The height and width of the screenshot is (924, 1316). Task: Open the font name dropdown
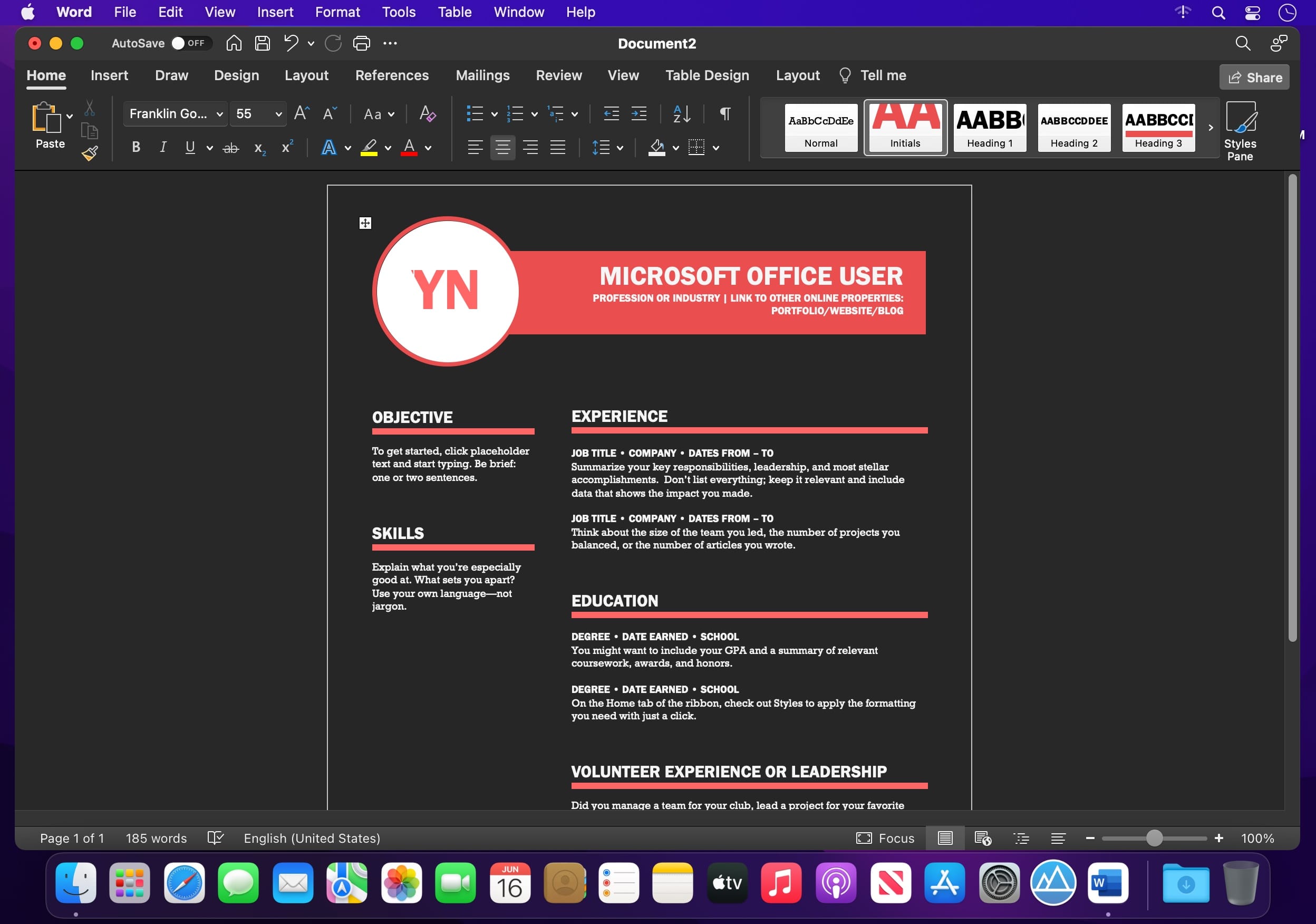(219, 114)
